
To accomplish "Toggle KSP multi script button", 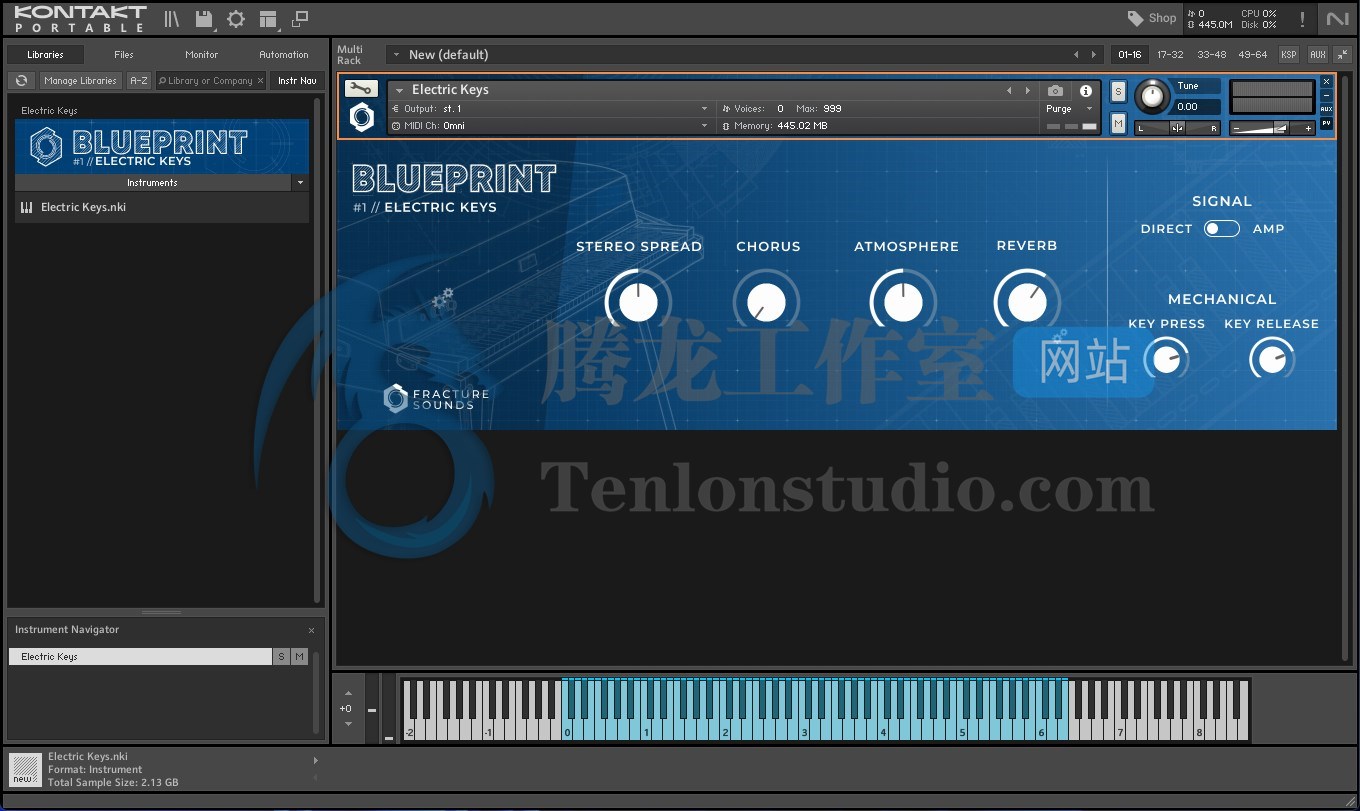I will [x=1289, y=55].
